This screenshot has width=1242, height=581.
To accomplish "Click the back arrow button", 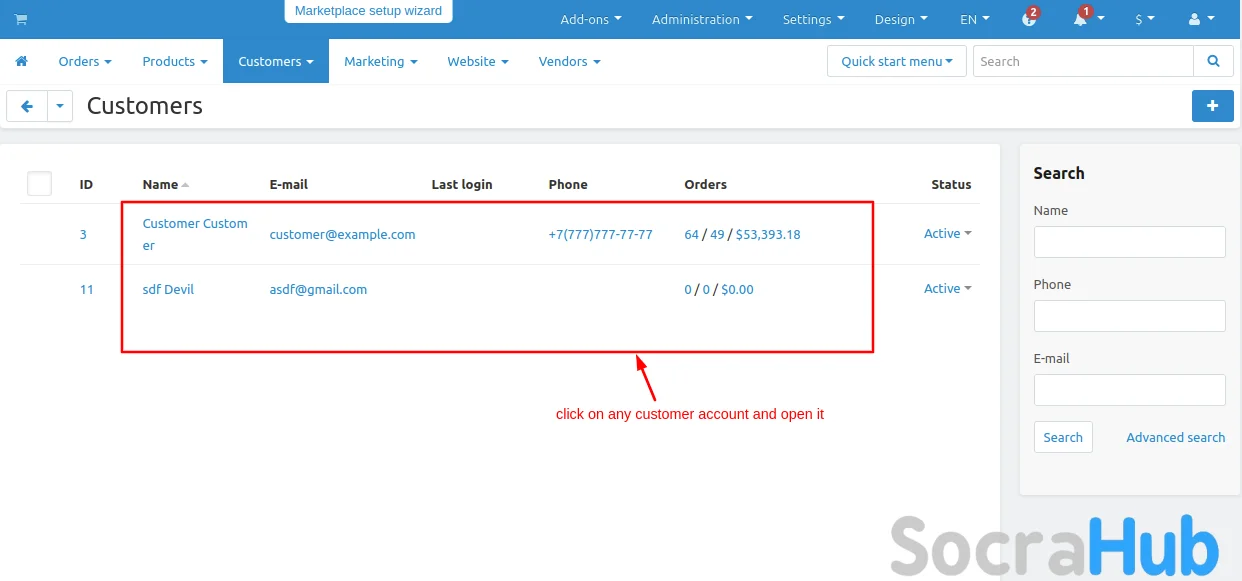I will click(27, 106).
